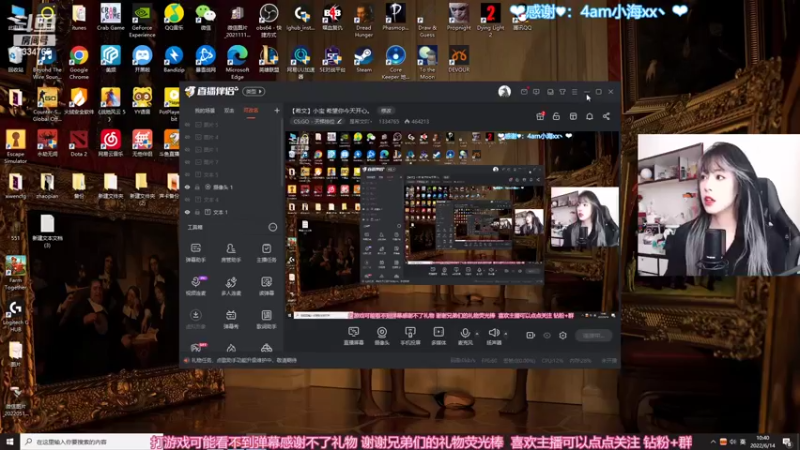Hide the 摄像头 1 source

[187, 187]
